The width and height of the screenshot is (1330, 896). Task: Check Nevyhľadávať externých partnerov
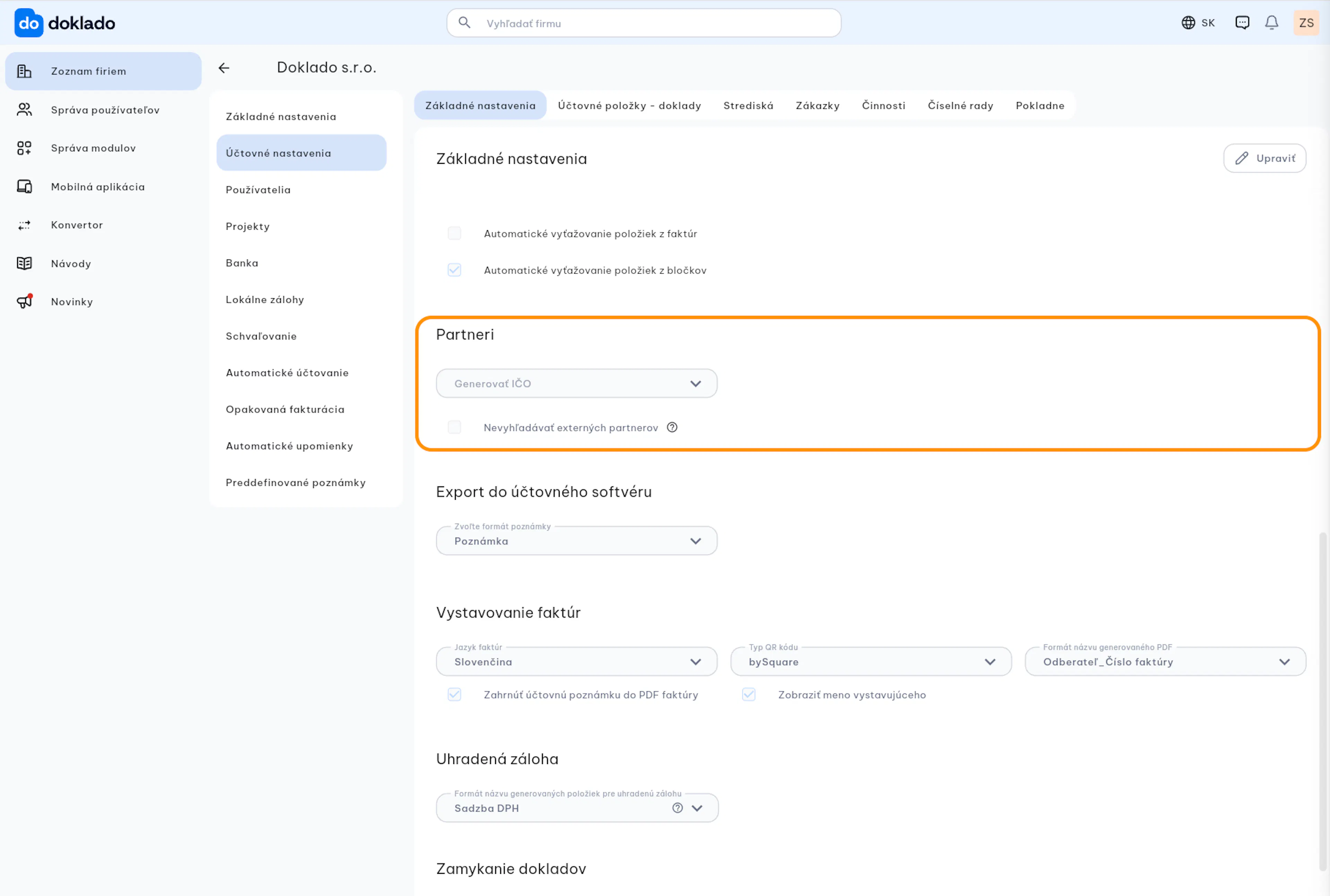tap(454, 427)
